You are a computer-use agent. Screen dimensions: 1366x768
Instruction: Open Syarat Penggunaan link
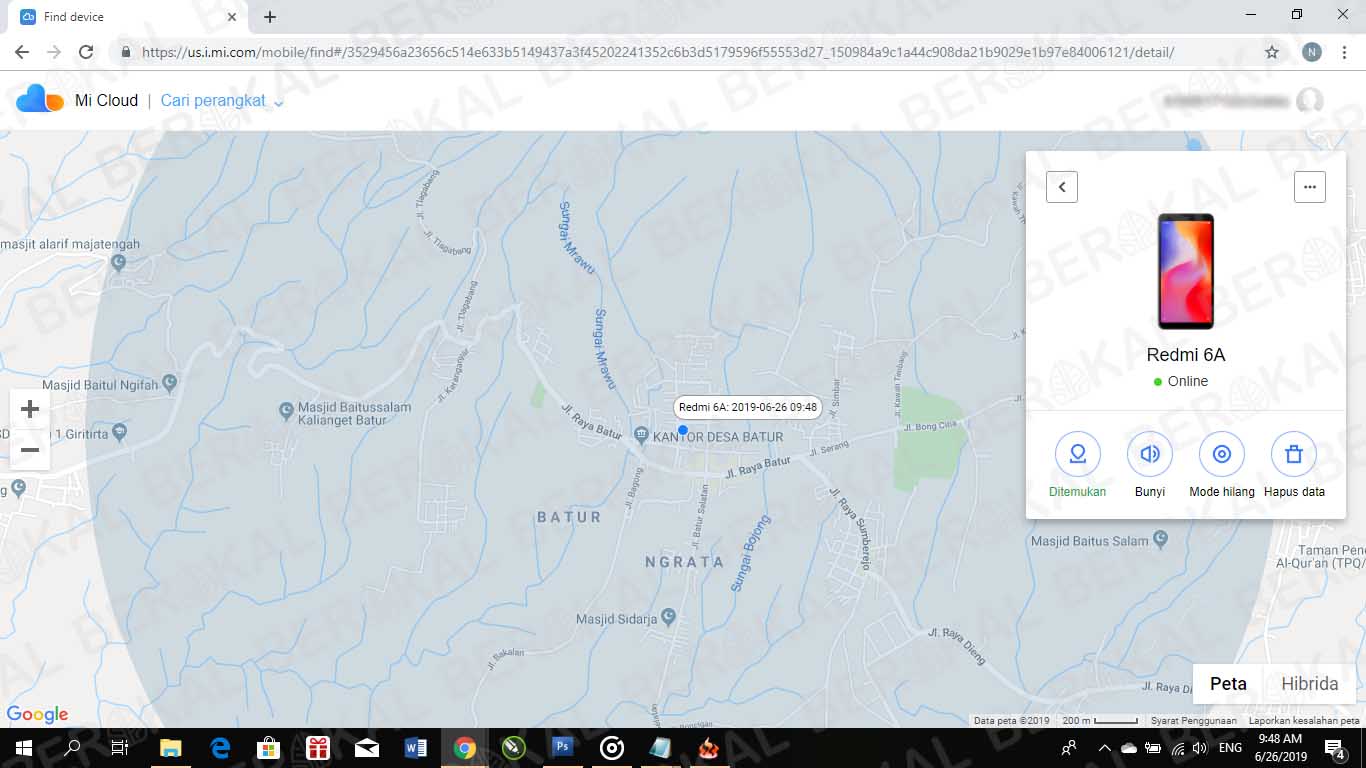click(1194, 721)
